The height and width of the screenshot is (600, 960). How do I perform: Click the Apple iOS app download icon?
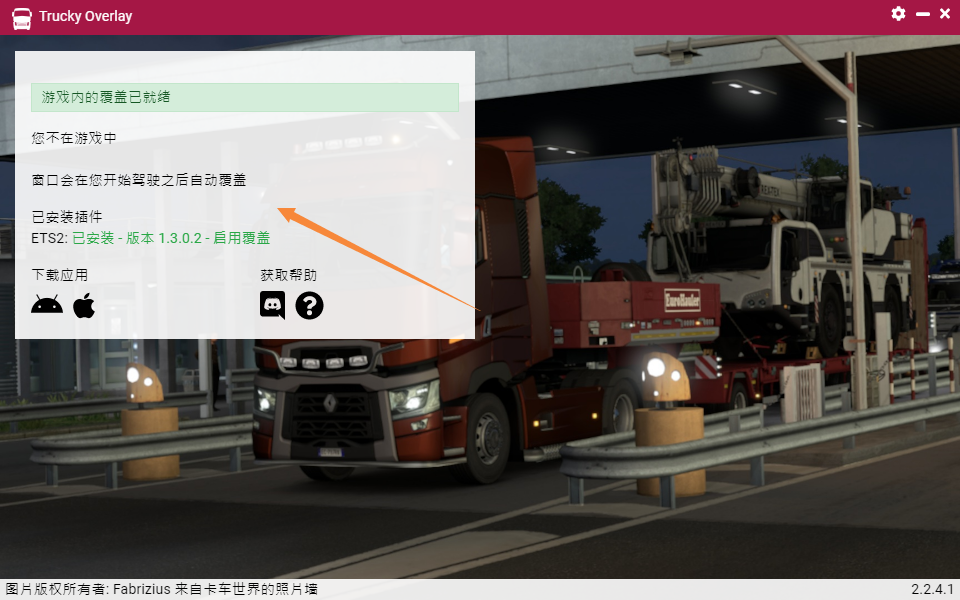pyautogui.click(x=84, y=305)
